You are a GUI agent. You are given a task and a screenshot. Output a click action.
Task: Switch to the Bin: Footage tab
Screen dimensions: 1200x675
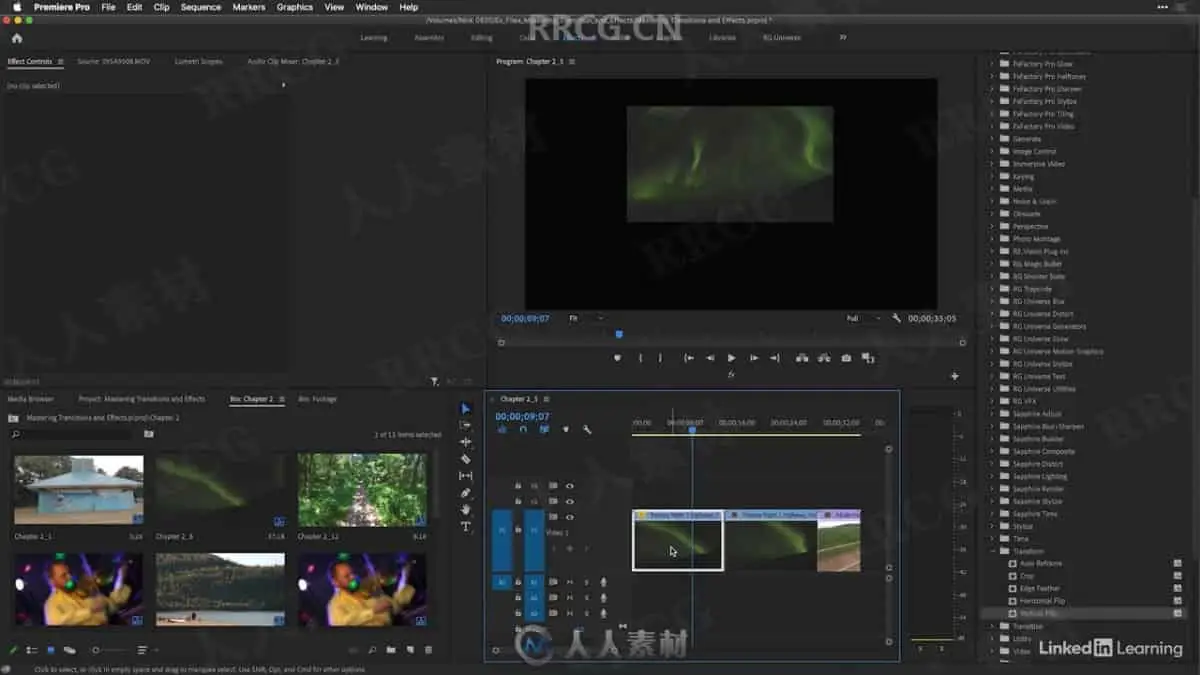click(317, 399)
